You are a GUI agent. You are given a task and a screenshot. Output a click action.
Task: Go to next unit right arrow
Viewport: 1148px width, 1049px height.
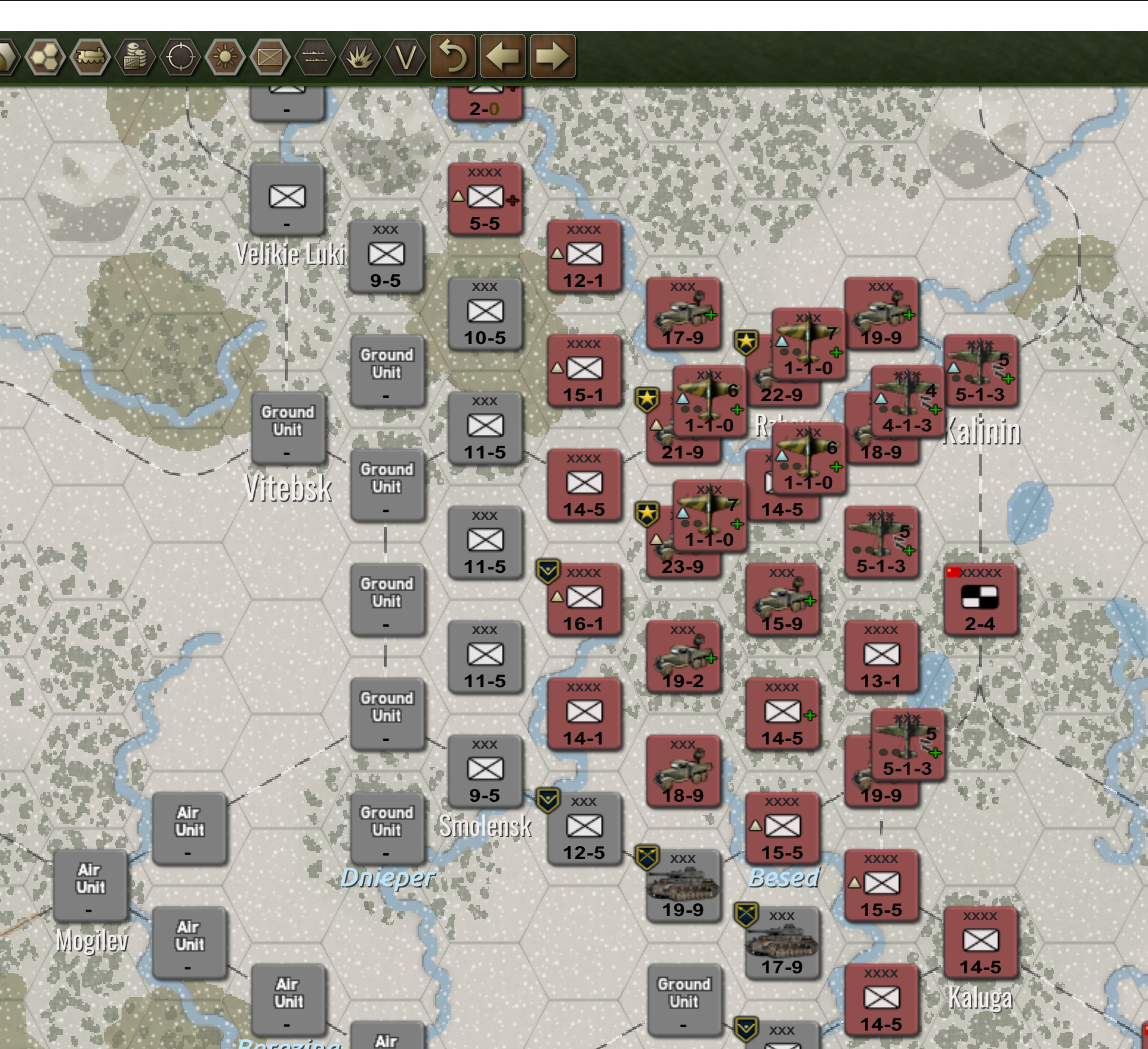(553, 56)
